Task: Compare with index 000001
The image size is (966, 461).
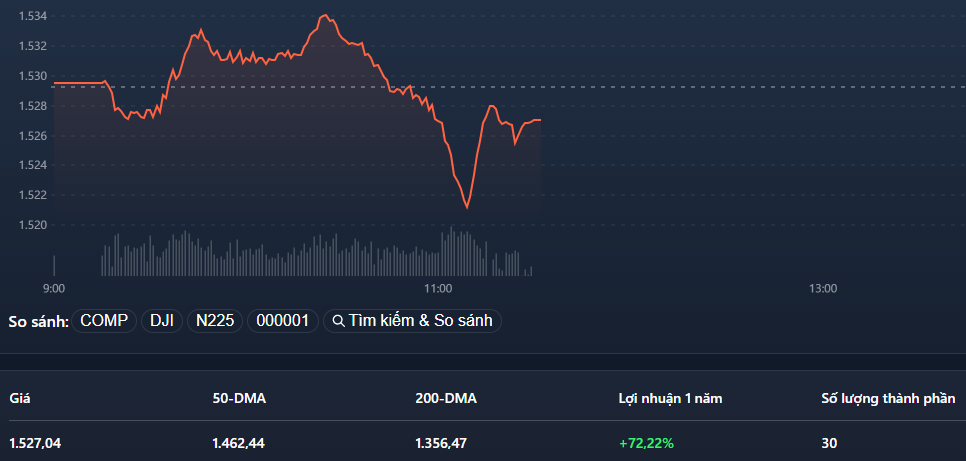Action: (283, 321)
